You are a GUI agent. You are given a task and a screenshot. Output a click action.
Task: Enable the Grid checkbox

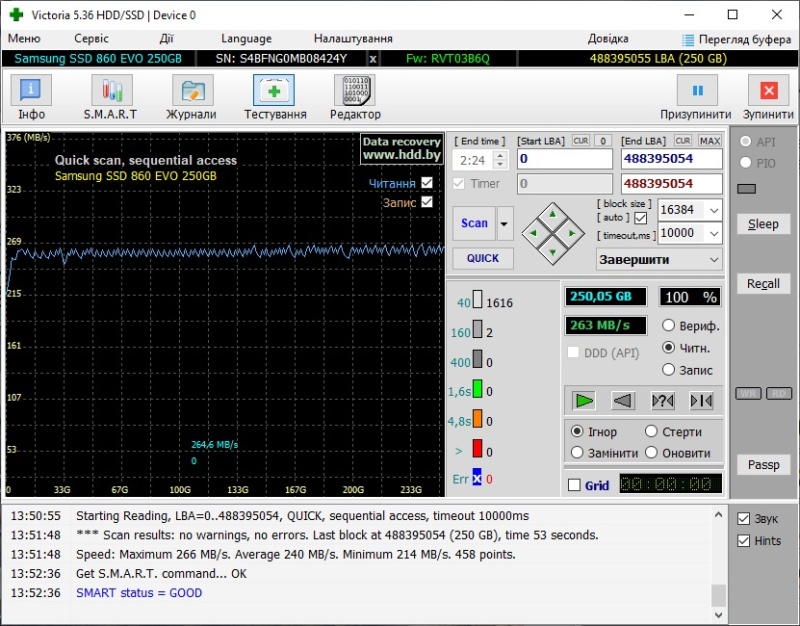[574, 485]
